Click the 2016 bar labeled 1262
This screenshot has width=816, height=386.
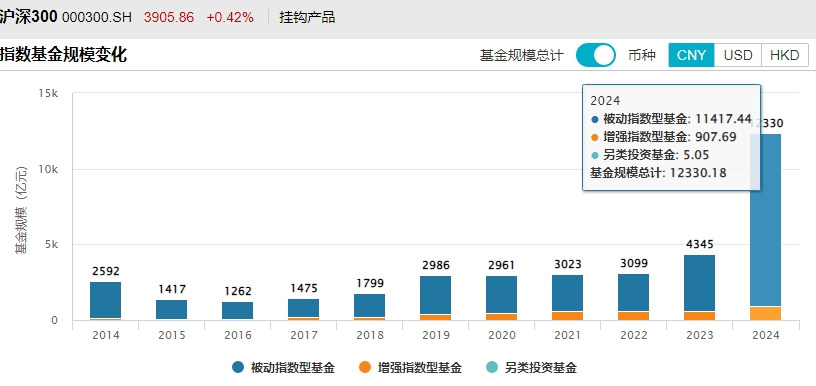click(238, 310)
